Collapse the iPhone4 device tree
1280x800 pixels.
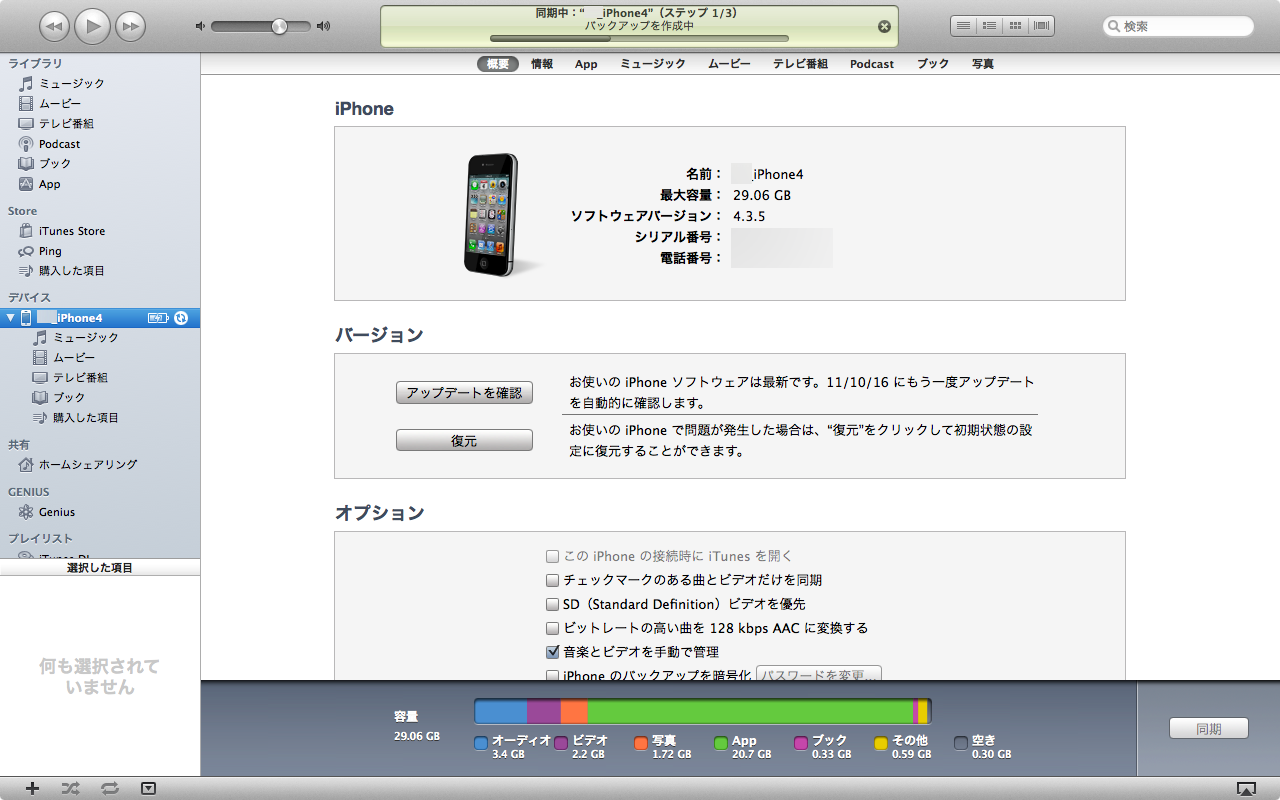point(11,318)
